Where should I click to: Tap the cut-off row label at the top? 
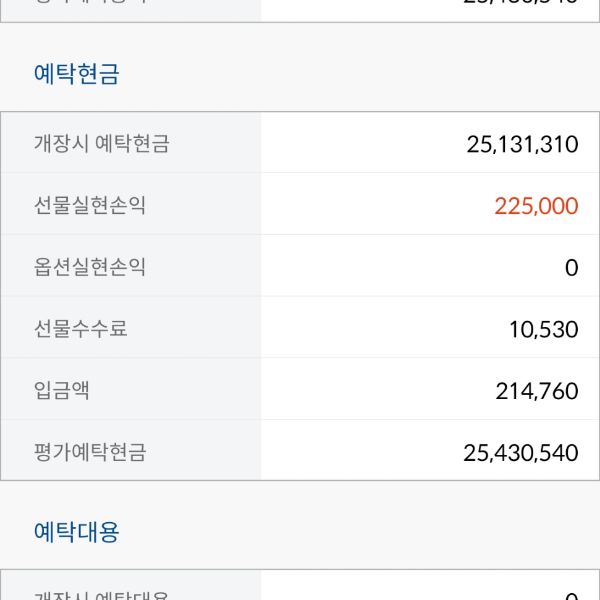coord(90,4)
